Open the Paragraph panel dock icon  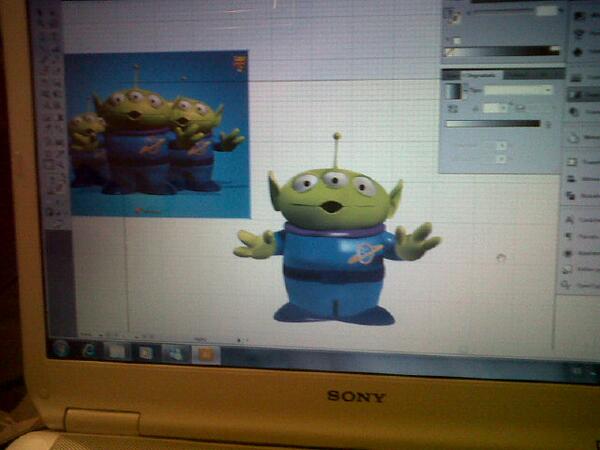569,236
